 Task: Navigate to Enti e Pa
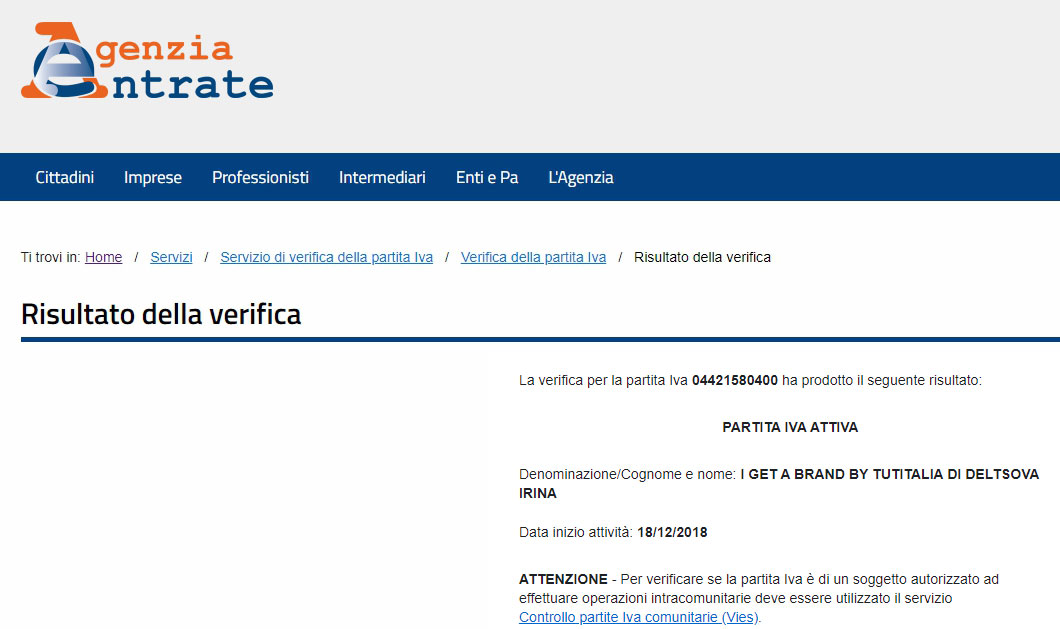pyautogui.click(x=487, y=177)
